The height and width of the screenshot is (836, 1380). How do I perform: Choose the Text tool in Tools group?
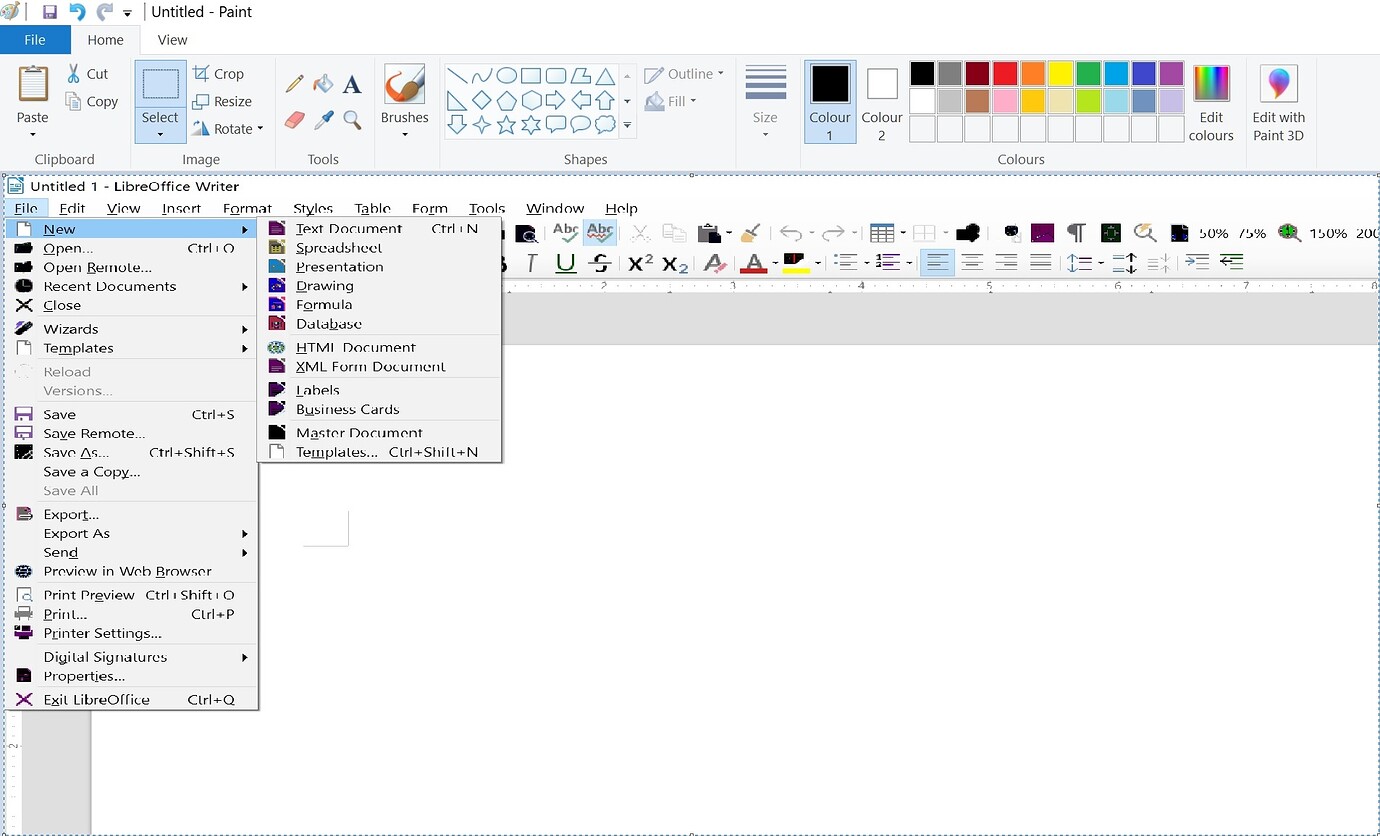352,85
